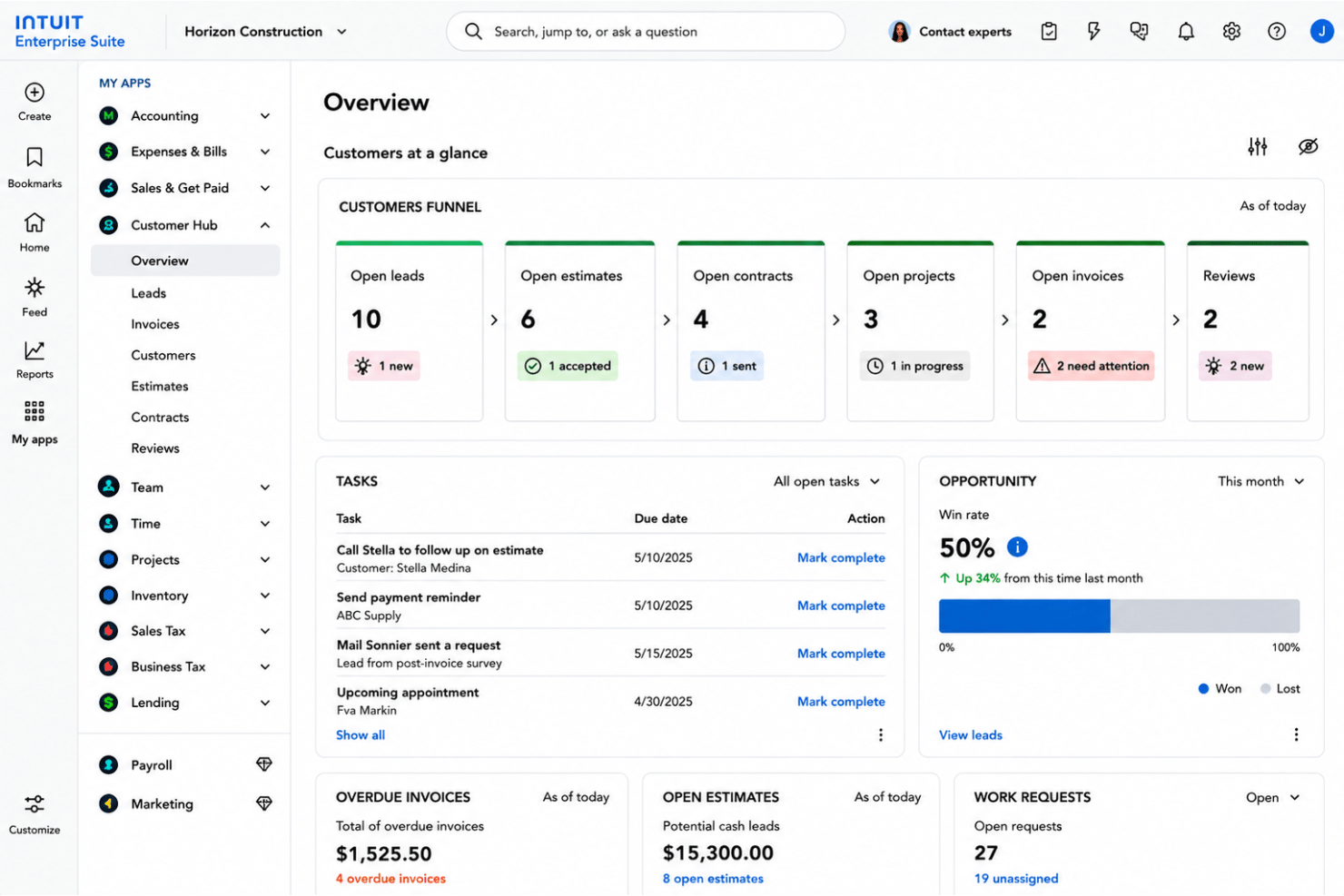1344x896 pixels.
Task: Click the win rate progress bar
Action: [x=1119, y=616]
